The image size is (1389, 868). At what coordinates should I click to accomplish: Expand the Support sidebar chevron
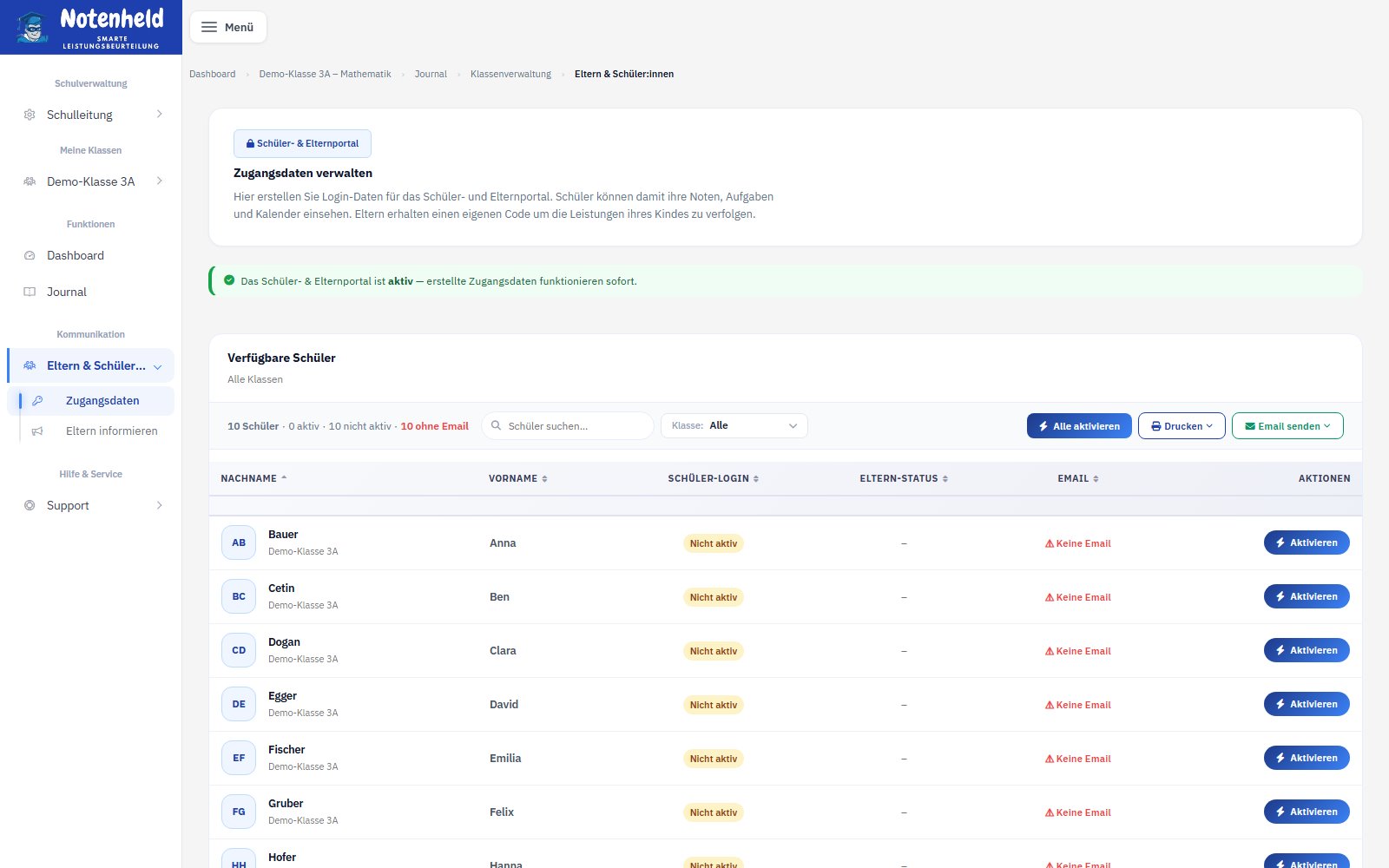[159, 505]
